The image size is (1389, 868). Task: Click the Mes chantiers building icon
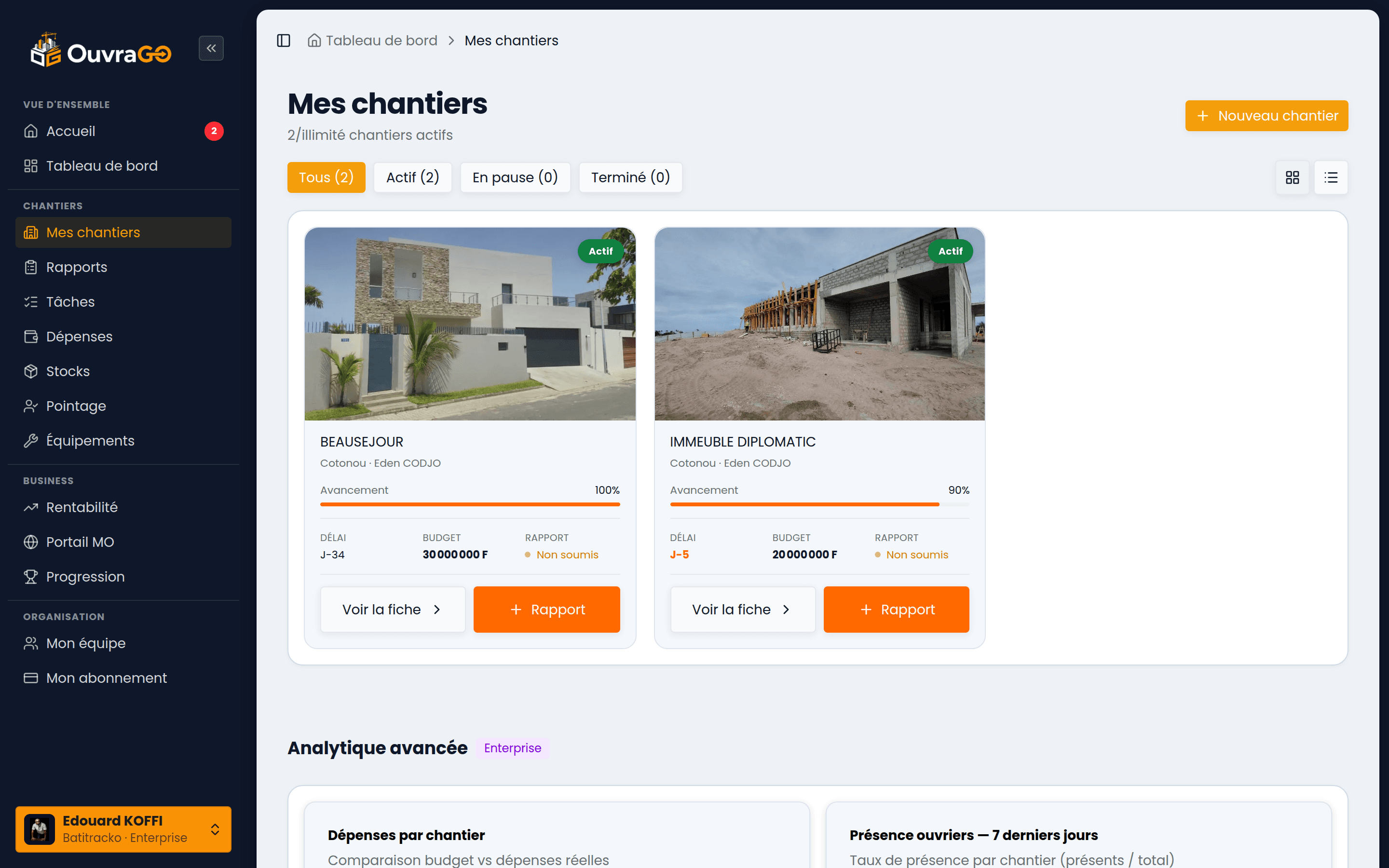pos(31,232)
